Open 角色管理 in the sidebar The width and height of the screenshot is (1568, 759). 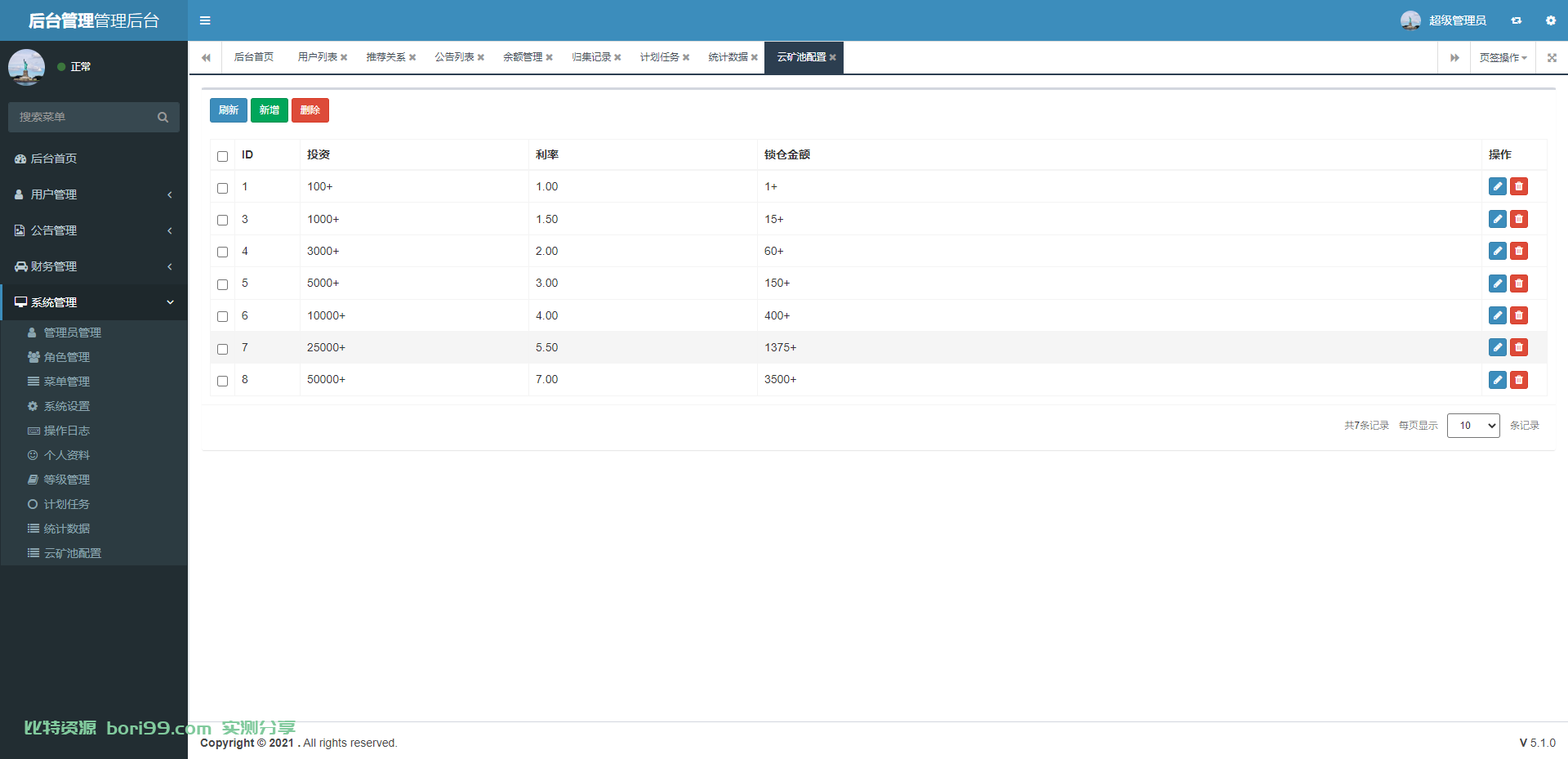[x=94, y=357]
